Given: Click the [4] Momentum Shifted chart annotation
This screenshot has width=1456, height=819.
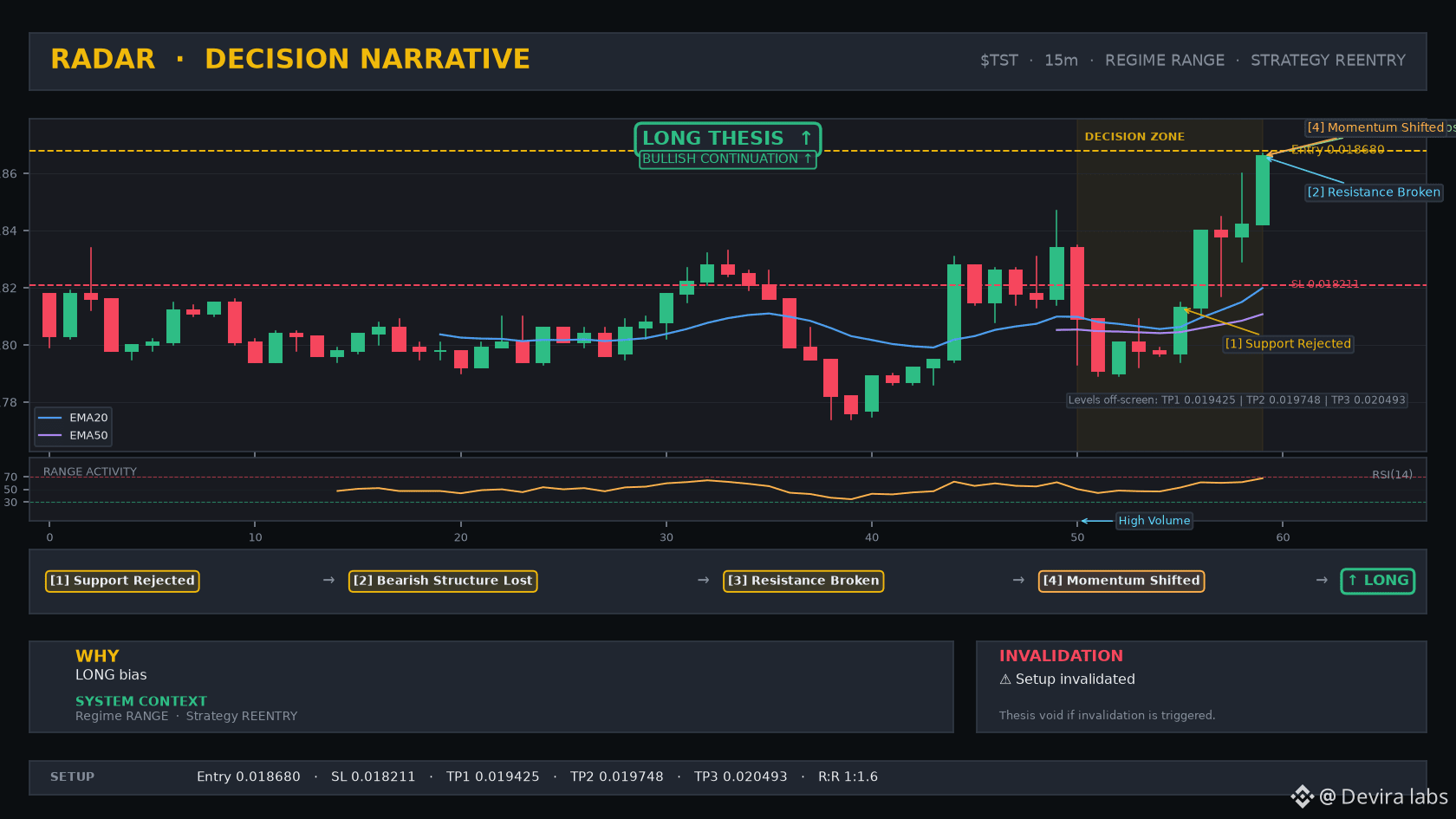Looking at the screenshot, I should point(1375,127).
